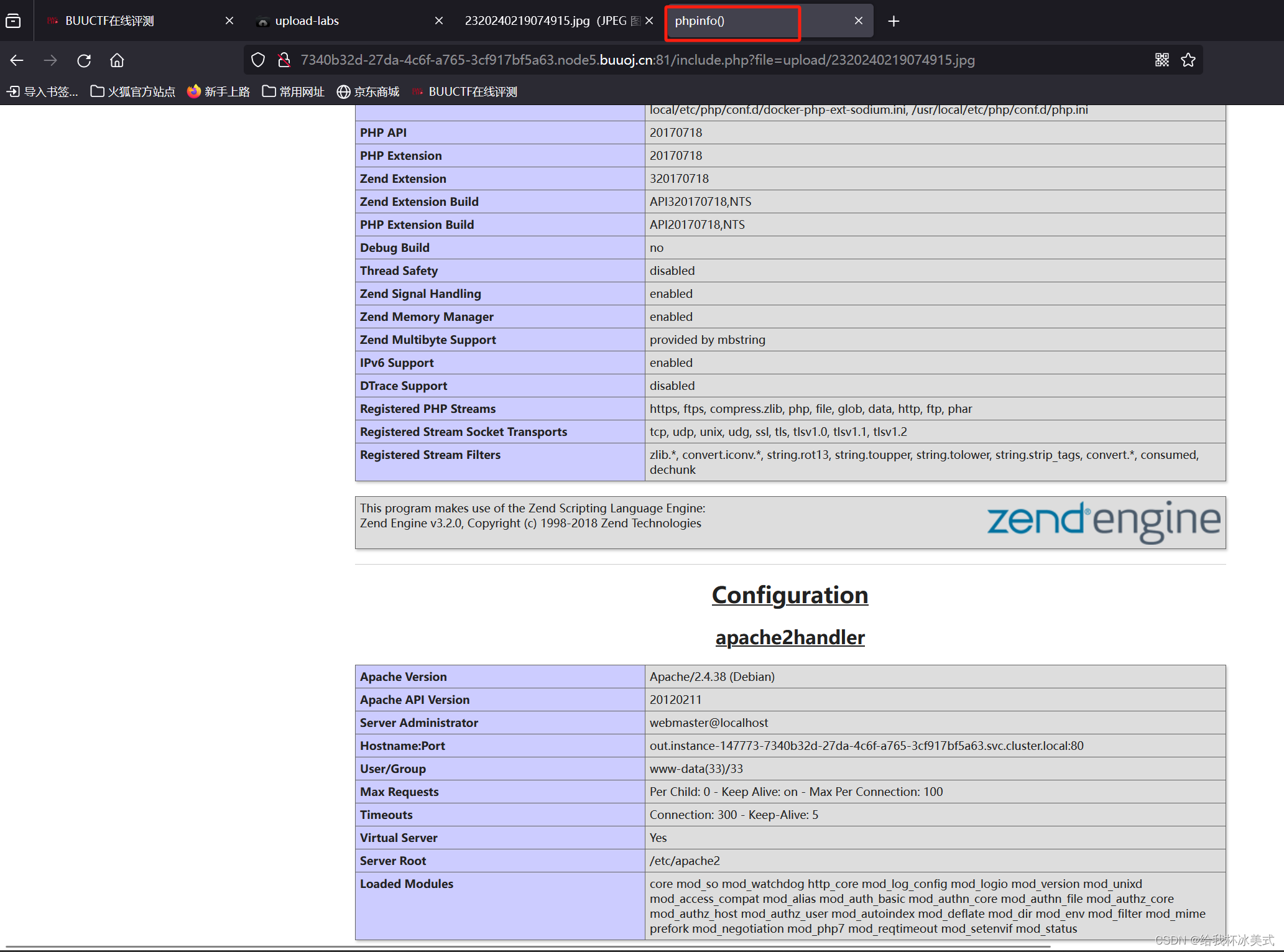
Task: Bookmark this page with the star icon
Action: (1188, 60)
